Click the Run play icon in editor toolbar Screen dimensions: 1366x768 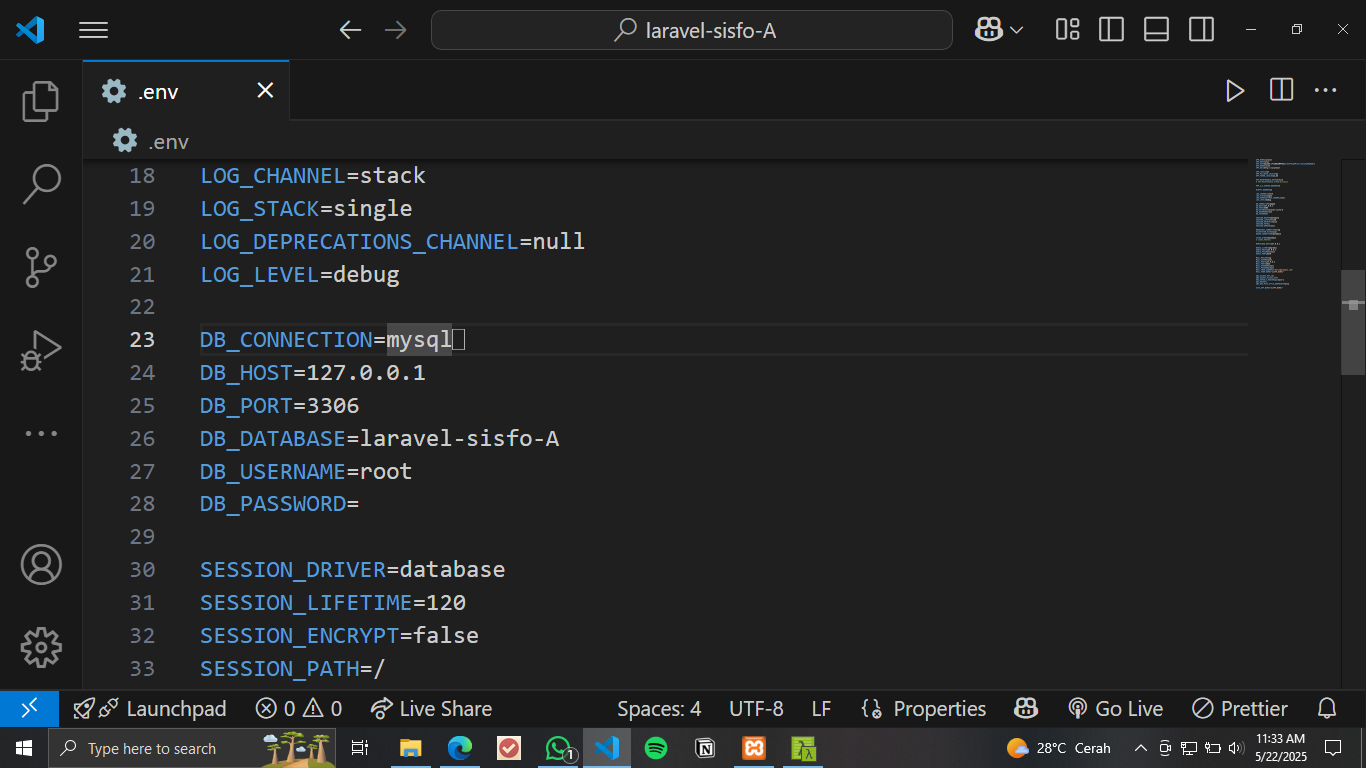pyautogui.click(x=1235, y=91)
